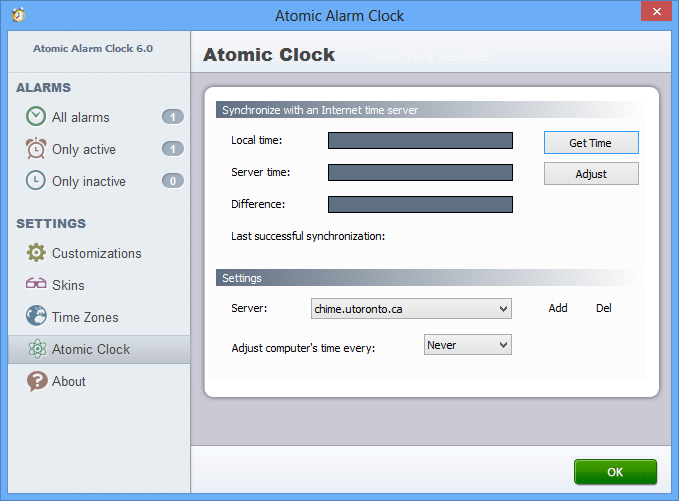Click the Only active count badge
679x501 pixels.
pos(173,149)
